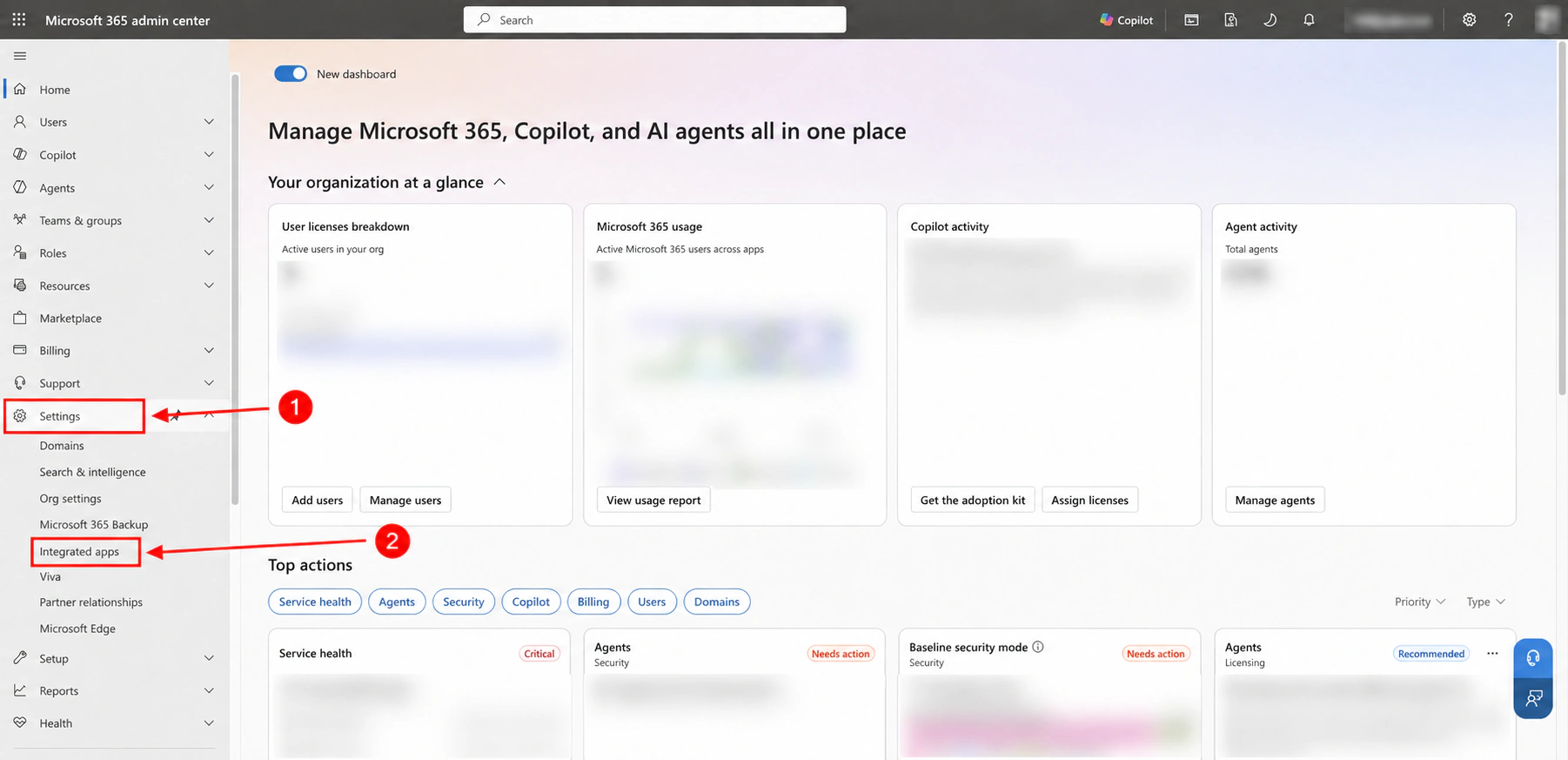1568x760 pixels.
Task: Click View usage report button
Action: (653, 500)
